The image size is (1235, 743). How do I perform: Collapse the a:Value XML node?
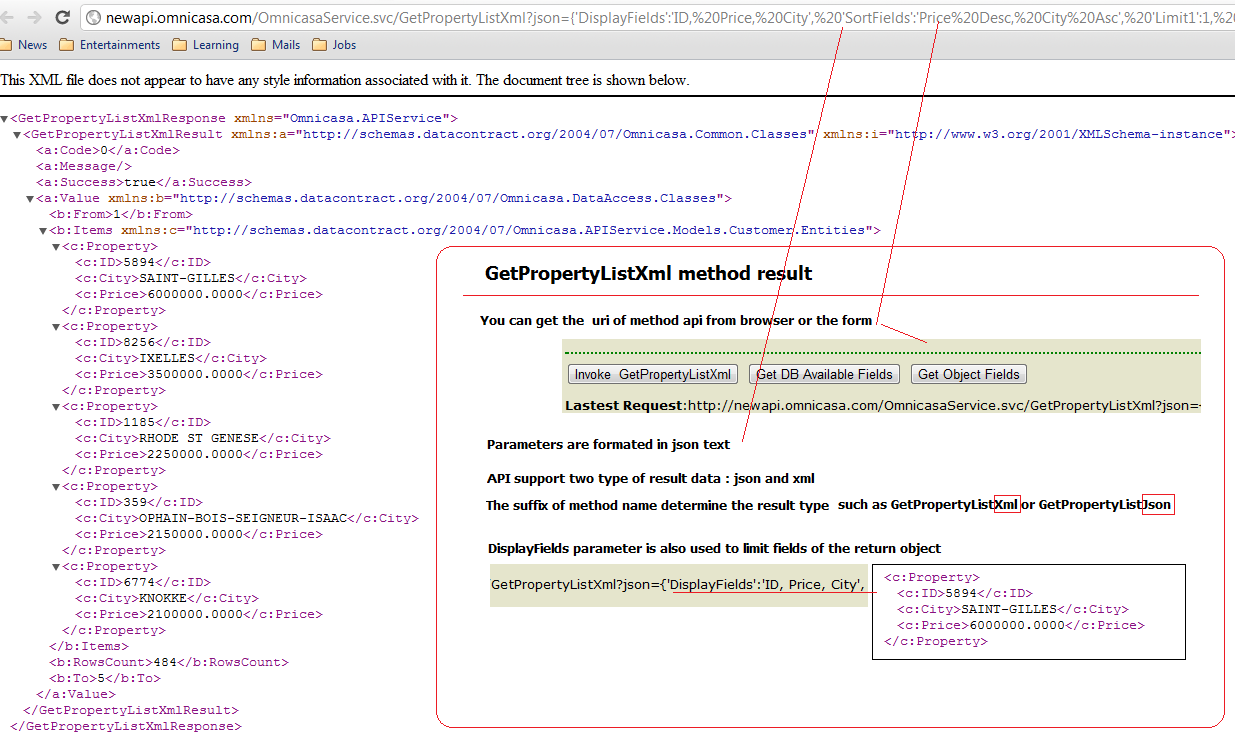[x=30, y=199]
